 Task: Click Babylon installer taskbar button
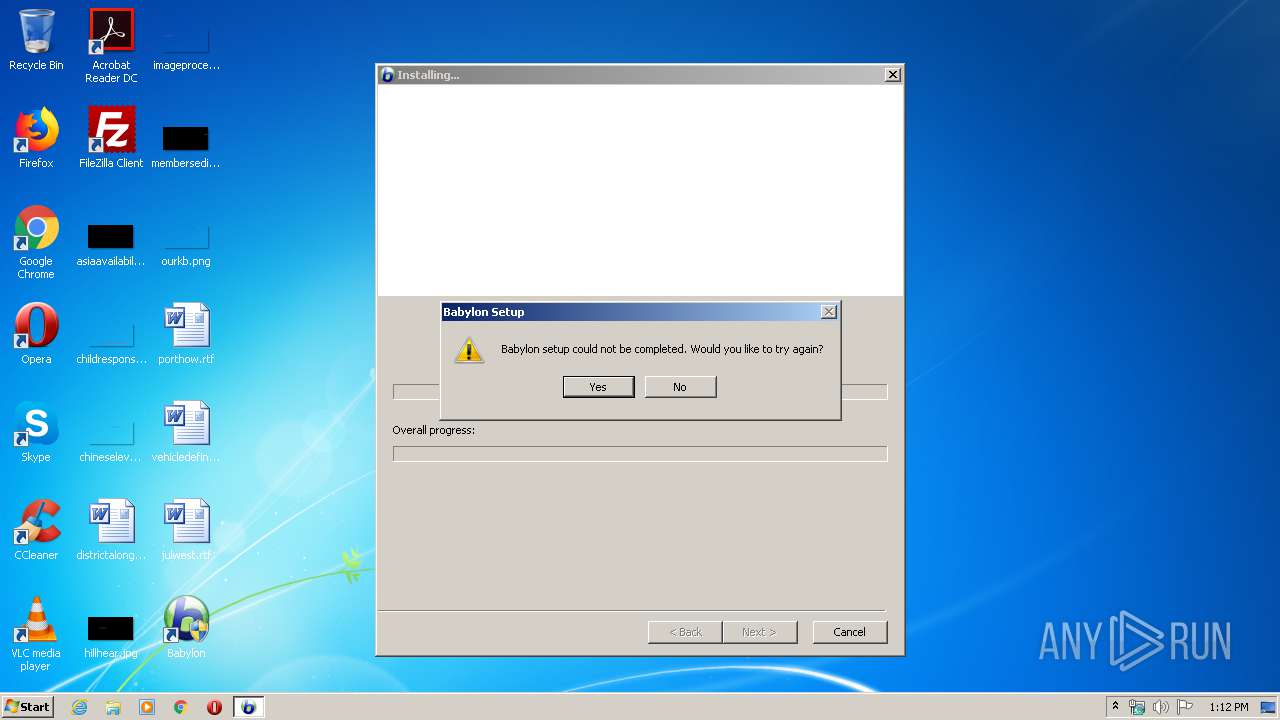pos(248,707)
